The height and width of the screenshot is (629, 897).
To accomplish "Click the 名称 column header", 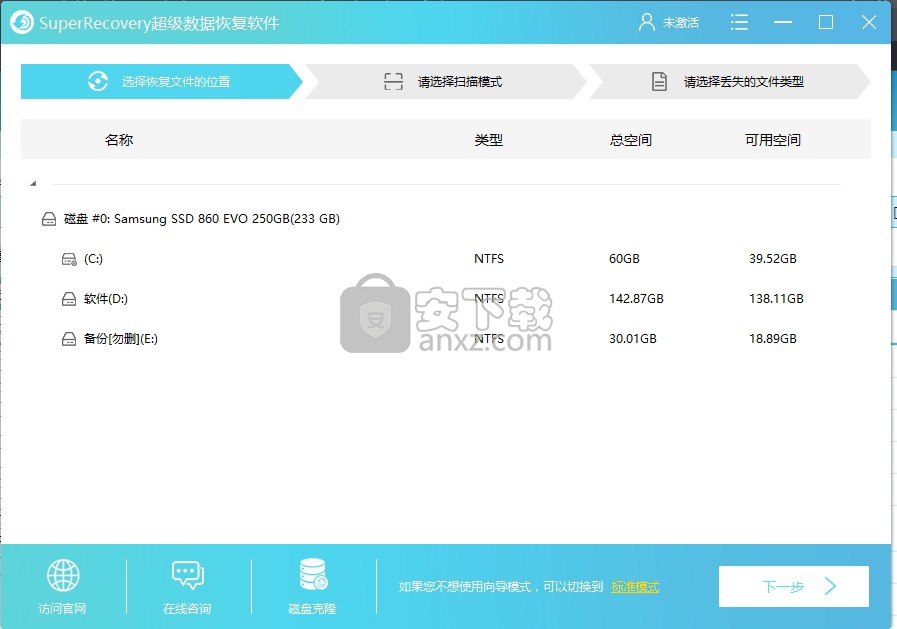I will [118, 140].
